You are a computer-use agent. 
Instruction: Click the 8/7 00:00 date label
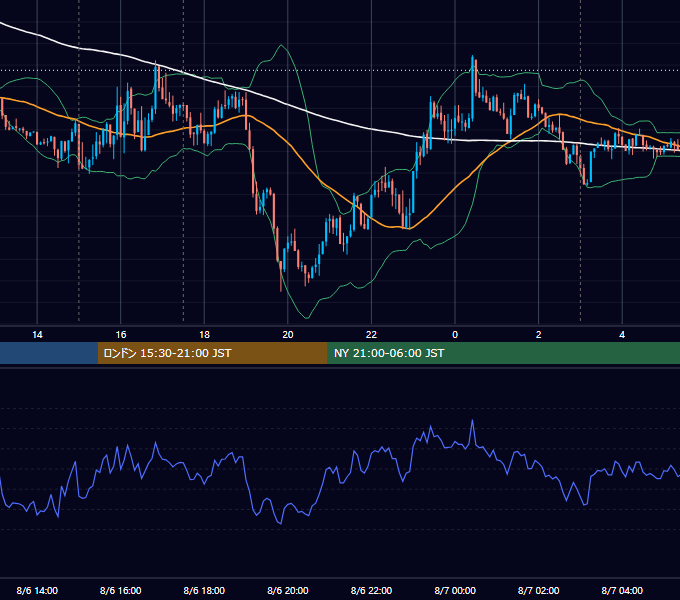coord(455,590)
